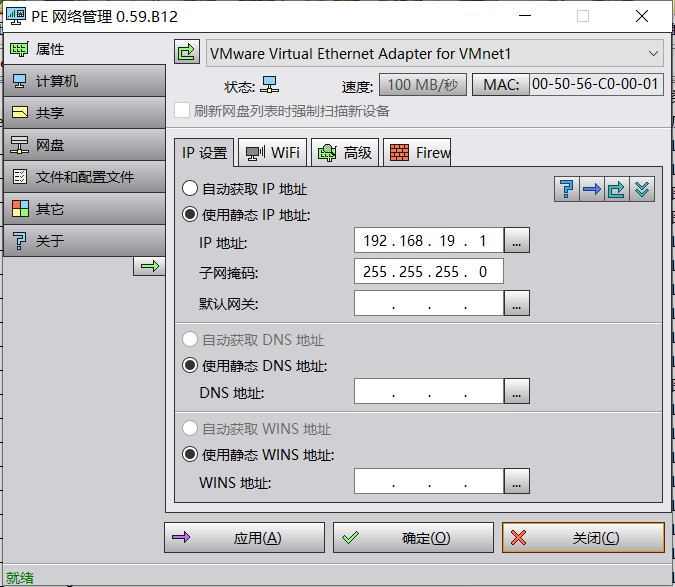
Task: Click the ellipsis button next to 默认网关
Action: (x=517, y=303)
